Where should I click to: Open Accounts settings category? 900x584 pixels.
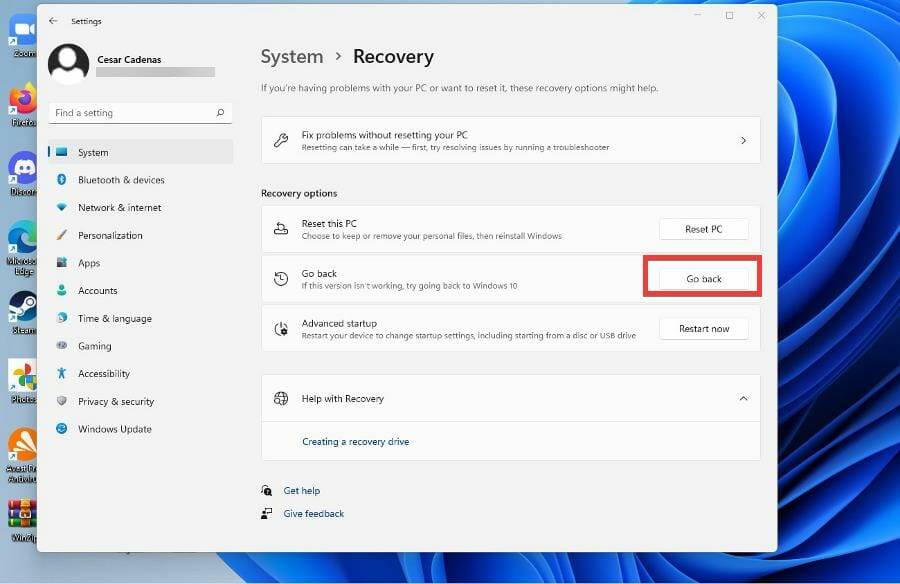click(141, 290)
